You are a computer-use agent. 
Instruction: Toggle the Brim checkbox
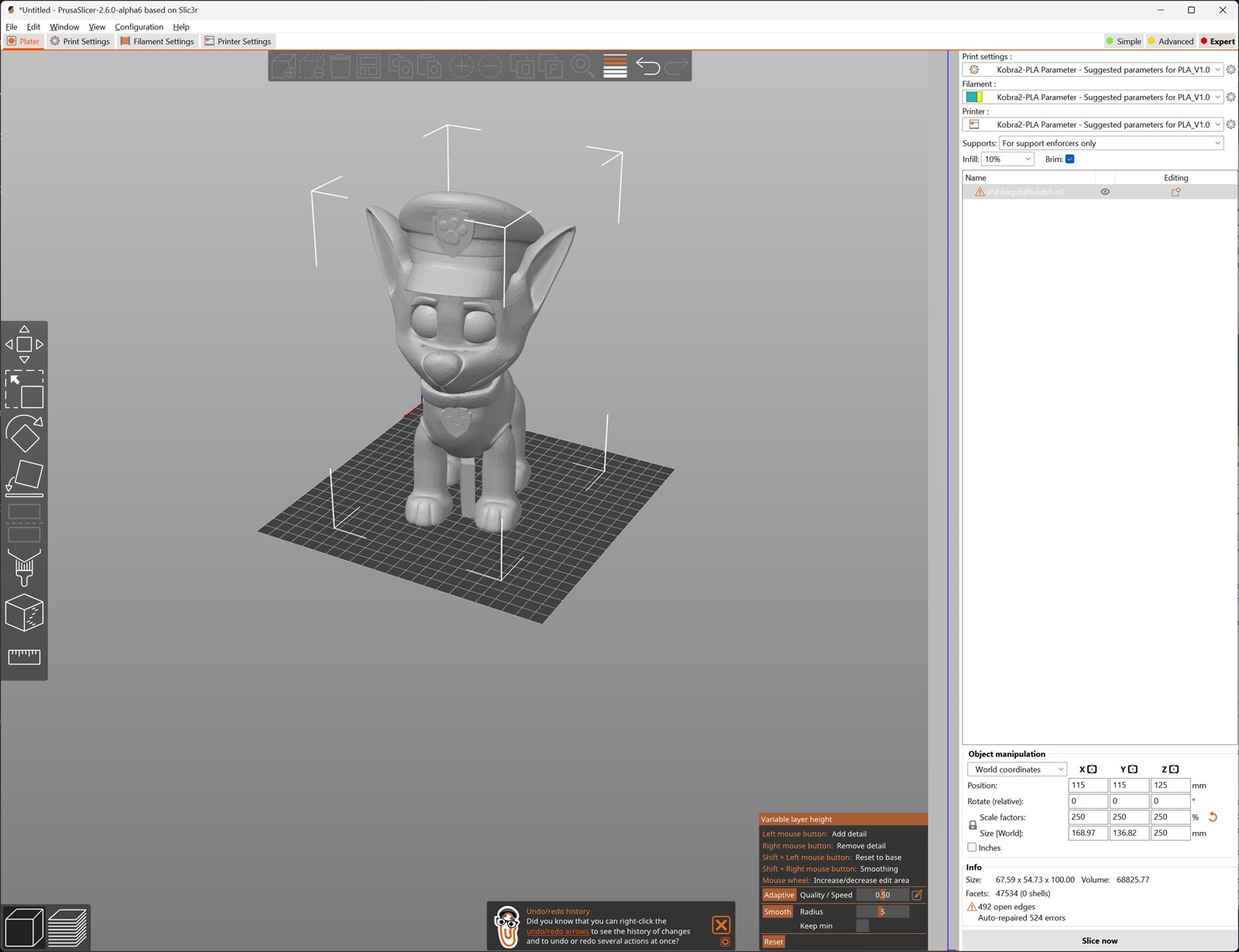coord(1070,159)
